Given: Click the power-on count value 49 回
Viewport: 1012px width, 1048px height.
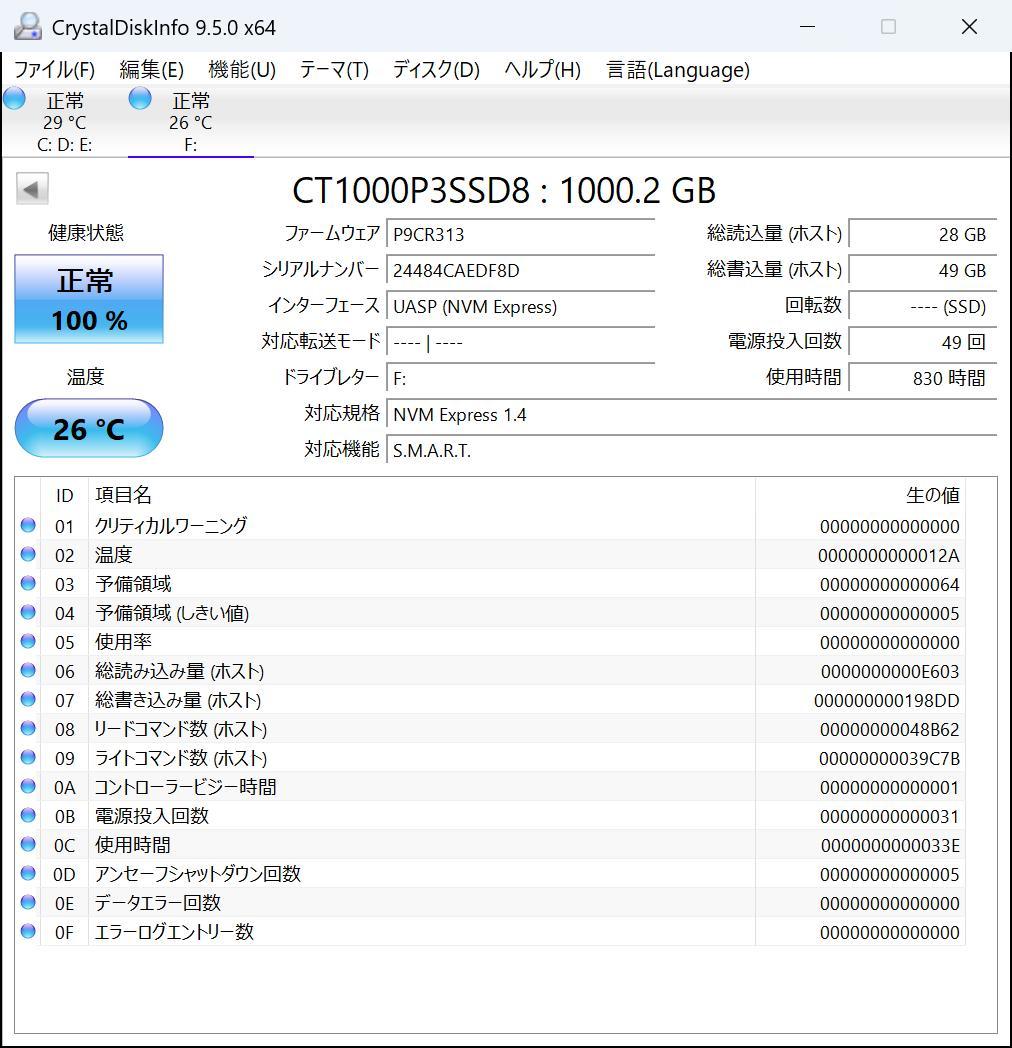Looking at the screenshot, I should coord(922,343).
